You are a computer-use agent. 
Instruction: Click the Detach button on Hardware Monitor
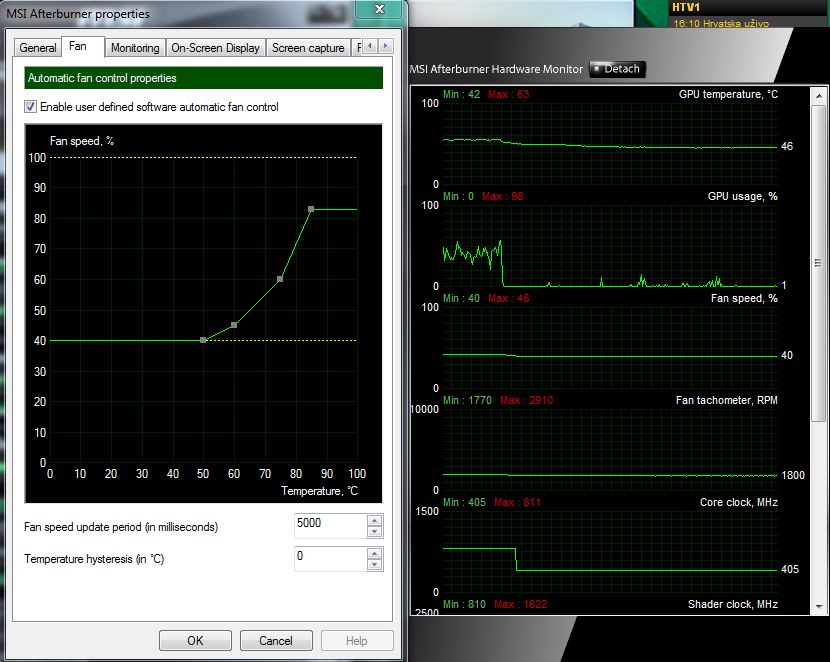[617, 69]
